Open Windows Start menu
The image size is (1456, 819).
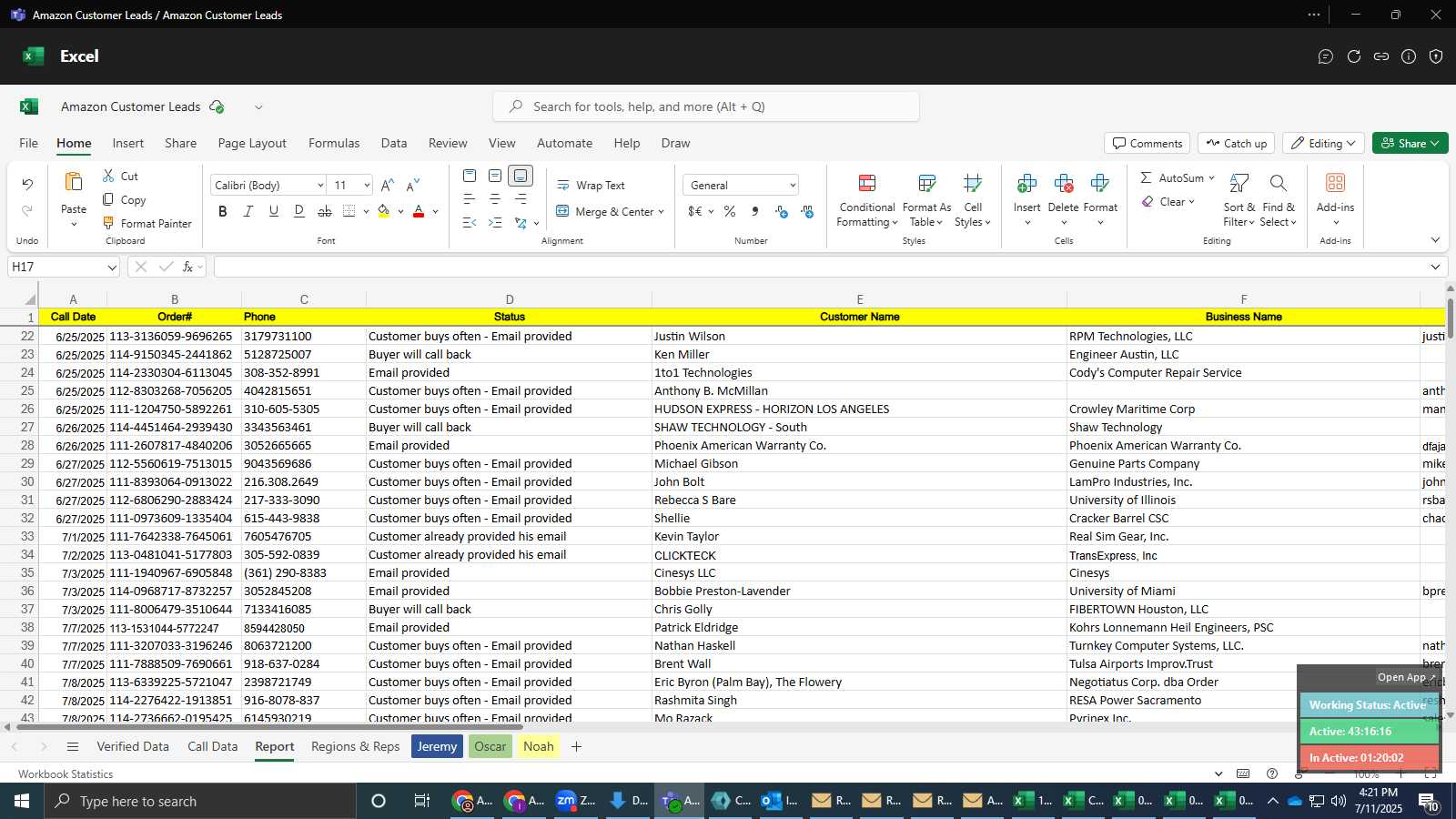tap(21, 801)
